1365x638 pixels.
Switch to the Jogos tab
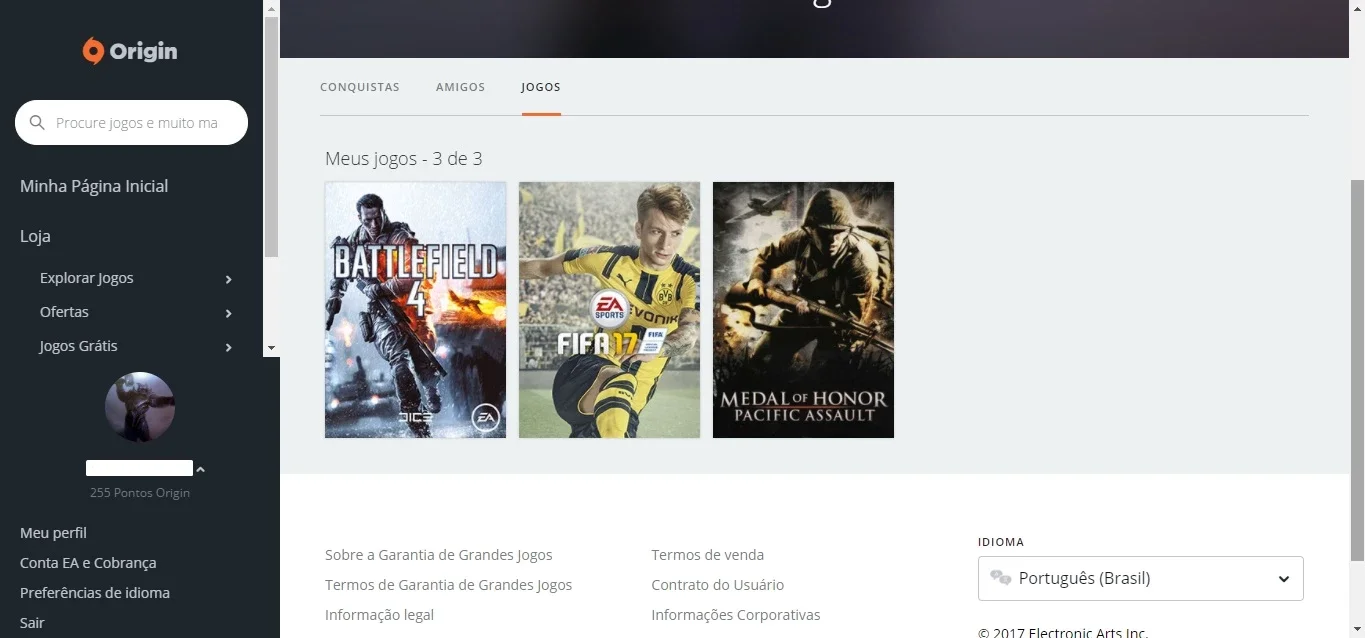pos(541,87)
